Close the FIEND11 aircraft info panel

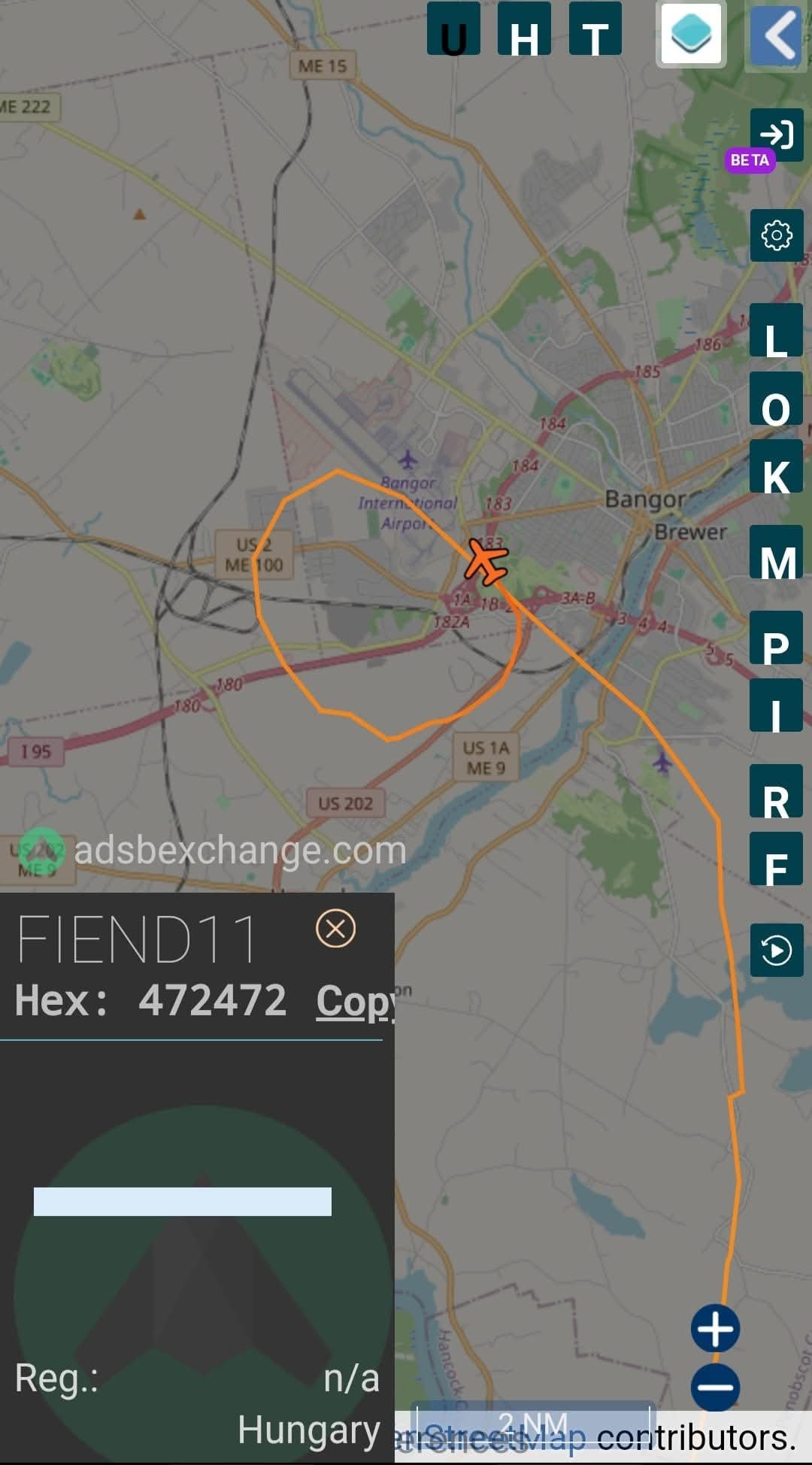click(335, 929)
